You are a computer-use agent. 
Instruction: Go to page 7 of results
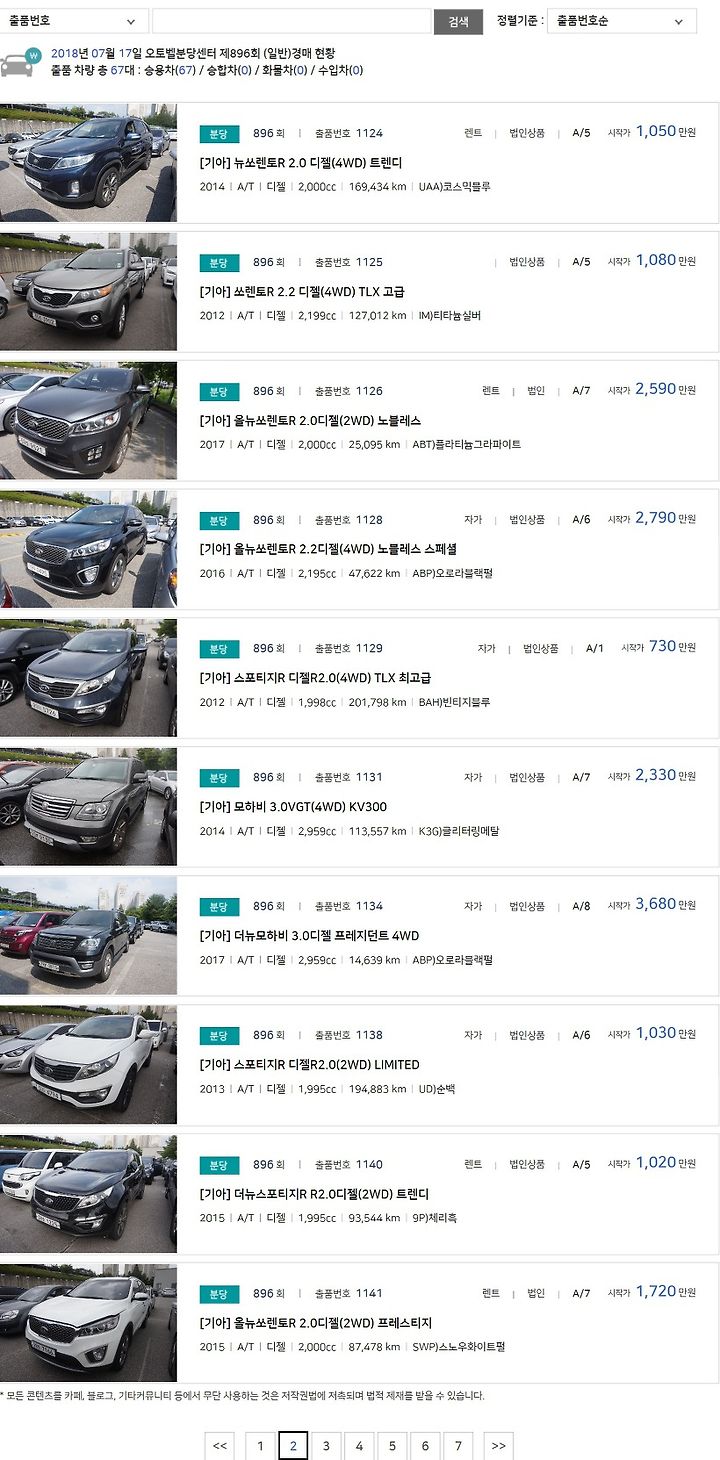458,1446
